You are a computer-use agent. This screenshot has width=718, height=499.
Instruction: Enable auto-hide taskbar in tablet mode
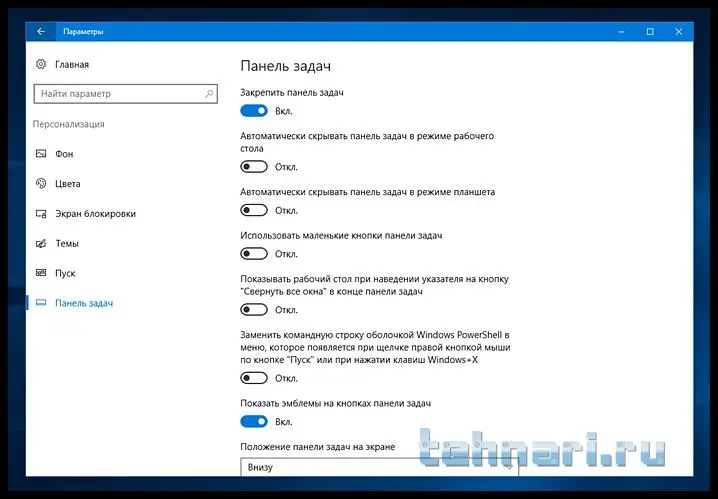(x=254, y=210)
